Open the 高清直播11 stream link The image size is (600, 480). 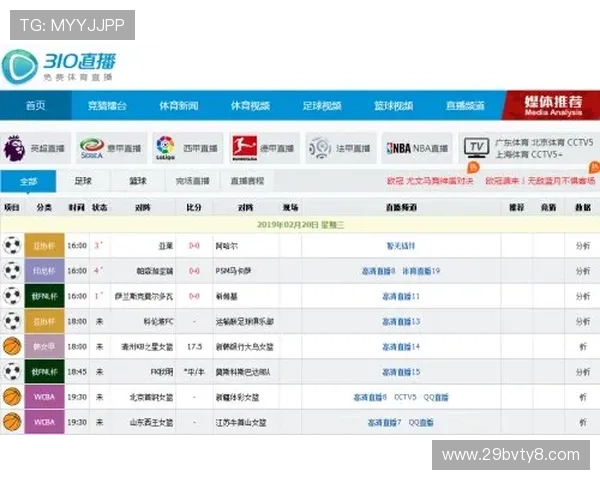point(401,296)
